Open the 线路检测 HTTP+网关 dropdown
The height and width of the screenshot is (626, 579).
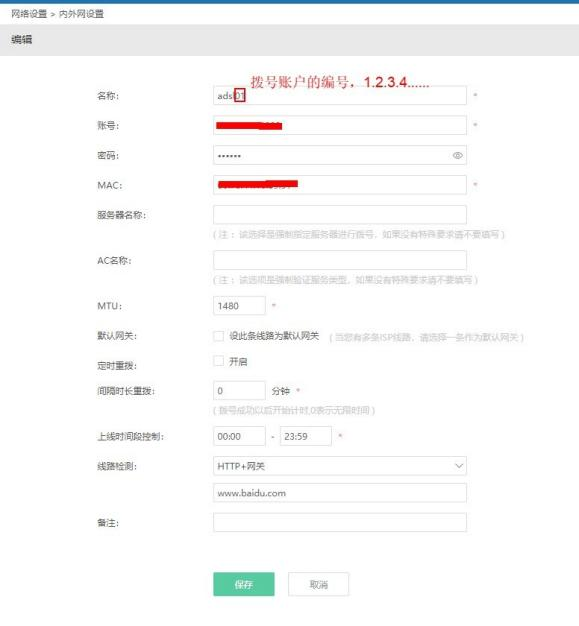tap(340, 466)
